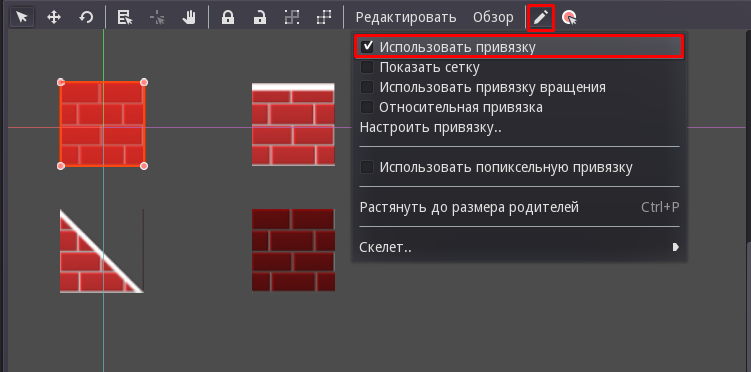Lock the selected object with closed padlock
Image resolution: width=751 pixels, height=372 pixels.
click(x=228, y=18)
